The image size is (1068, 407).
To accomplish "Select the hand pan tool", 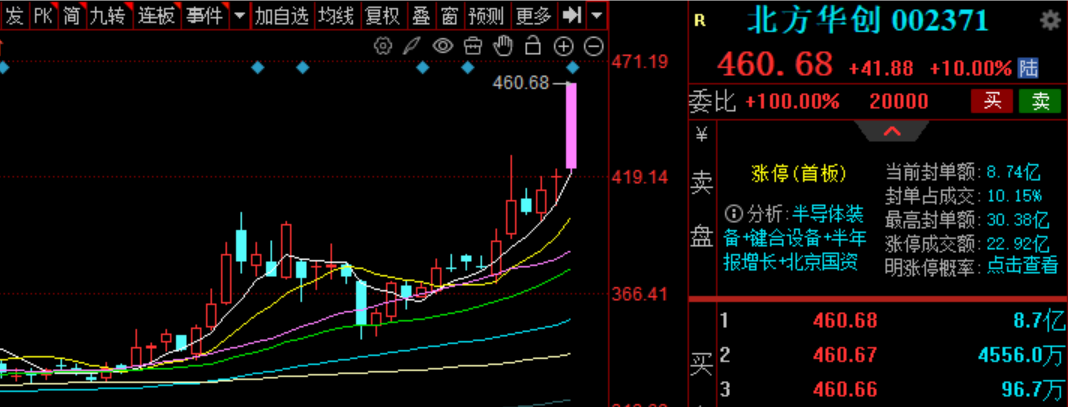I will point(503,46).
